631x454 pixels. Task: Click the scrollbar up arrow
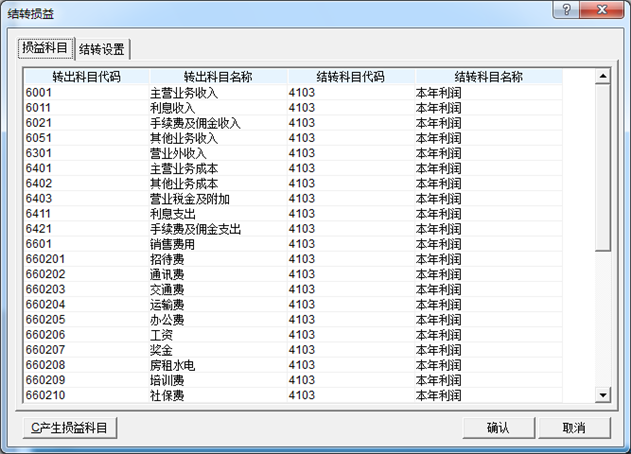point(602,76)
